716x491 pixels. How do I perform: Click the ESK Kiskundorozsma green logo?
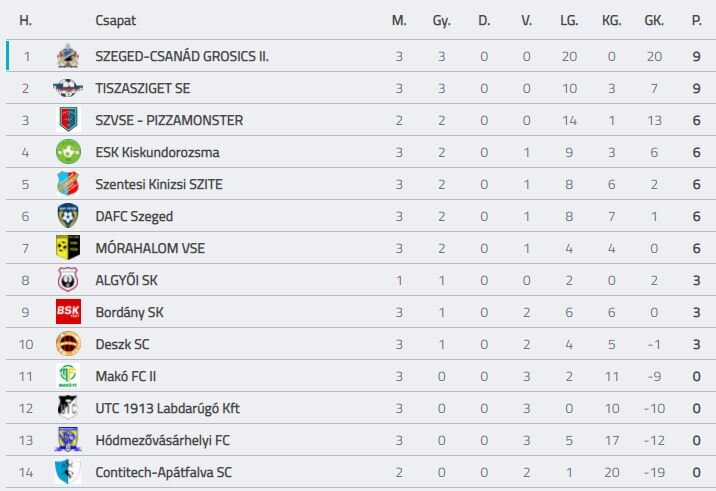67,152
